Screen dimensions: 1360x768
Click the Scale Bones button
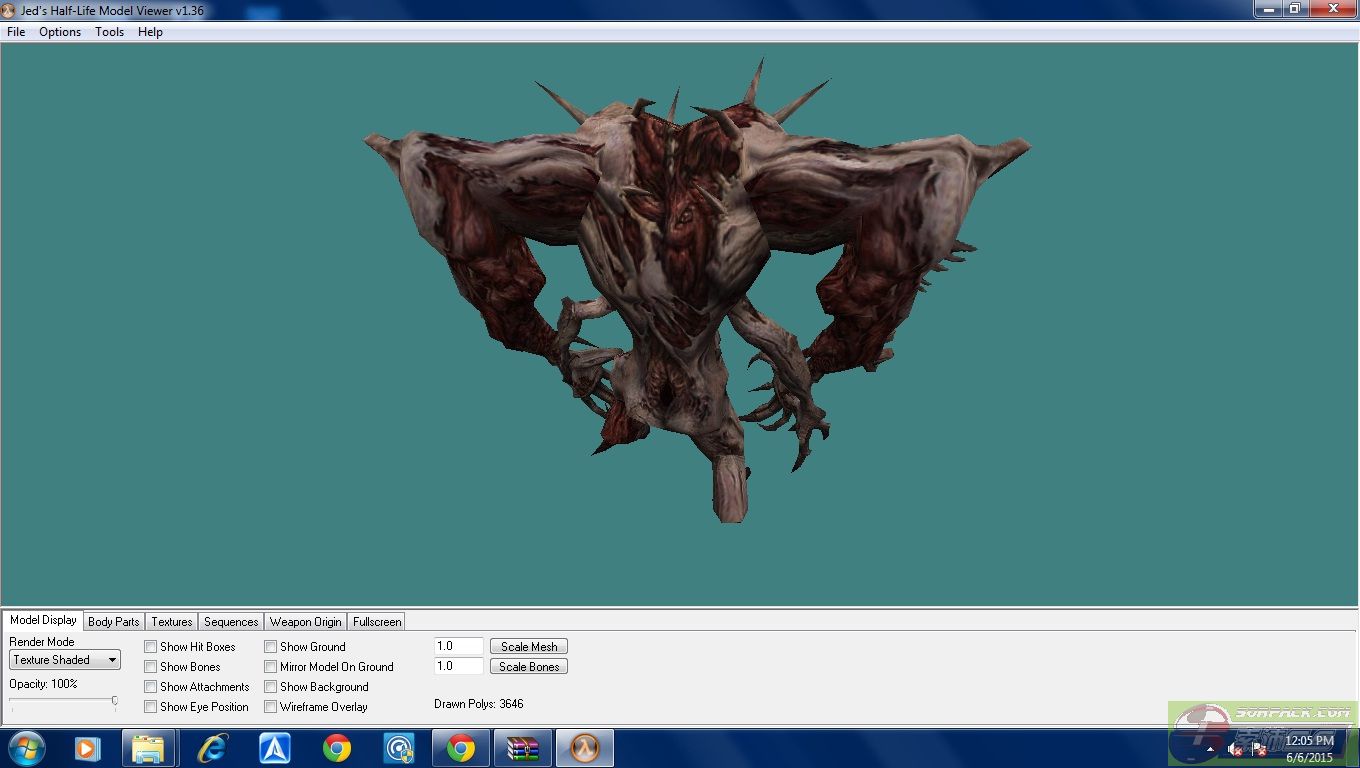coord(529,667)
